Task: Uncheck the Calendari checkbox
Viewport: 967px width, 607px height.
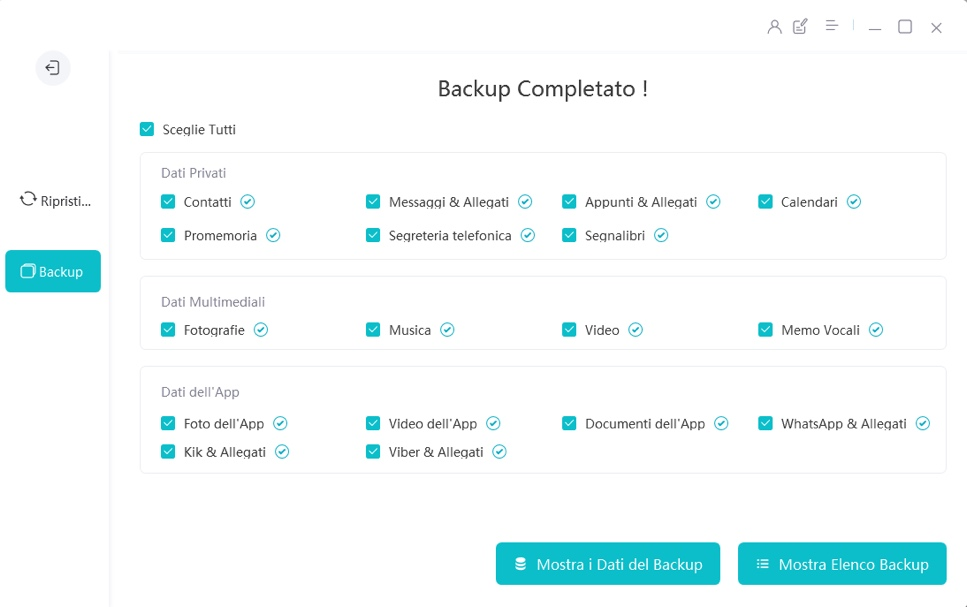Action: click(x=765, y=202)
